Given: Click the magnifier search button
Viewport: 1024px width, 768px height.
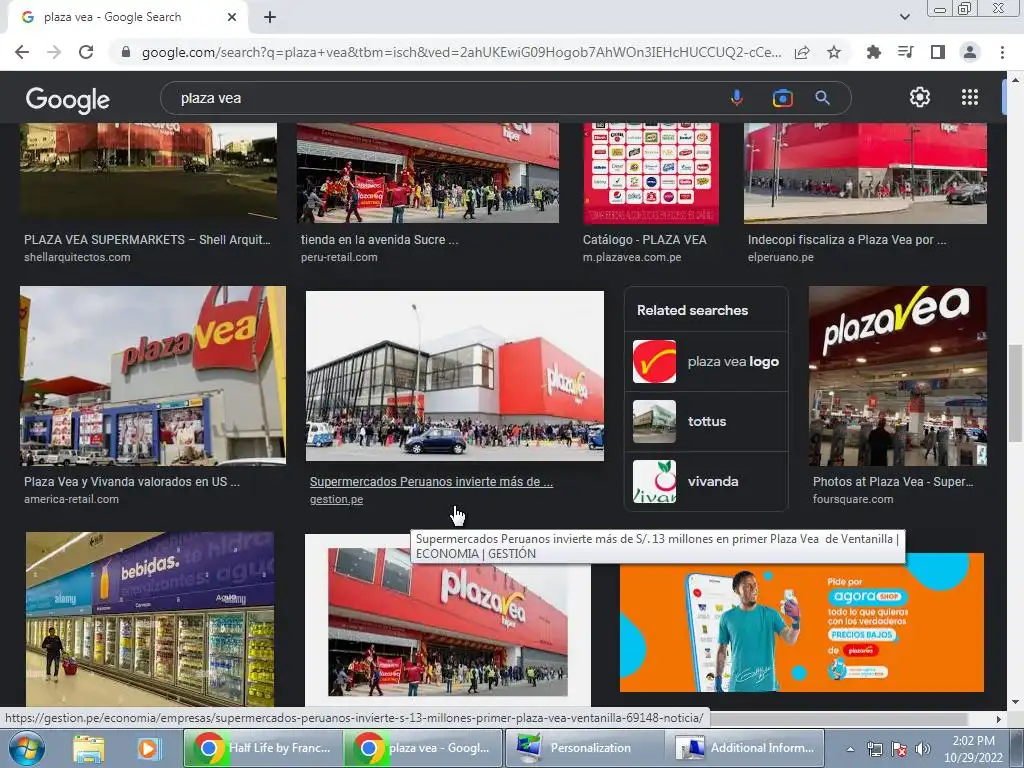Looking at the screenshot, I should pyautogui.click(x=823, y=98).
